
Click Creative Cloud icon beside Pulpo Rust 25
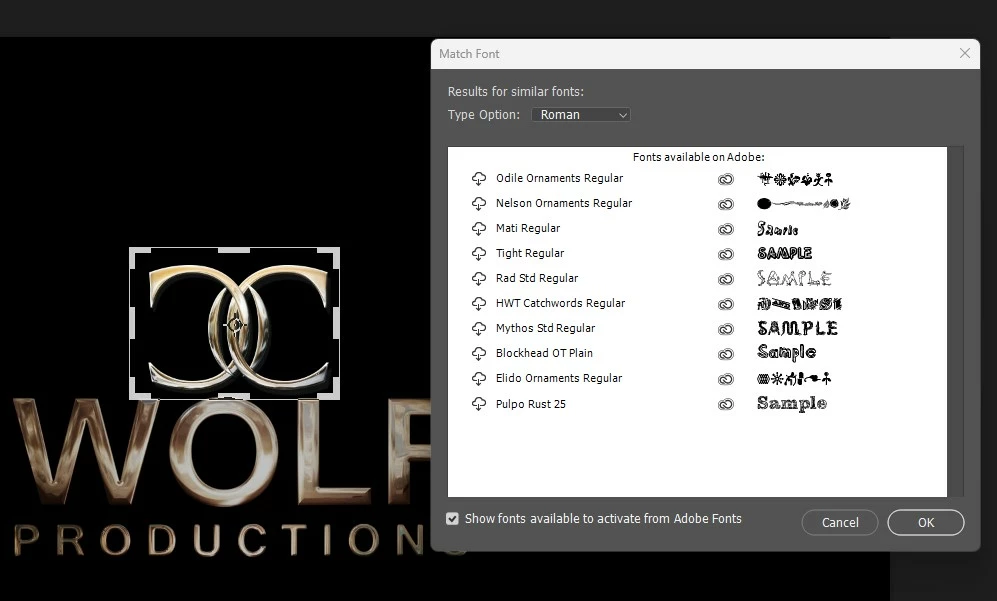[x=725, y=404]
